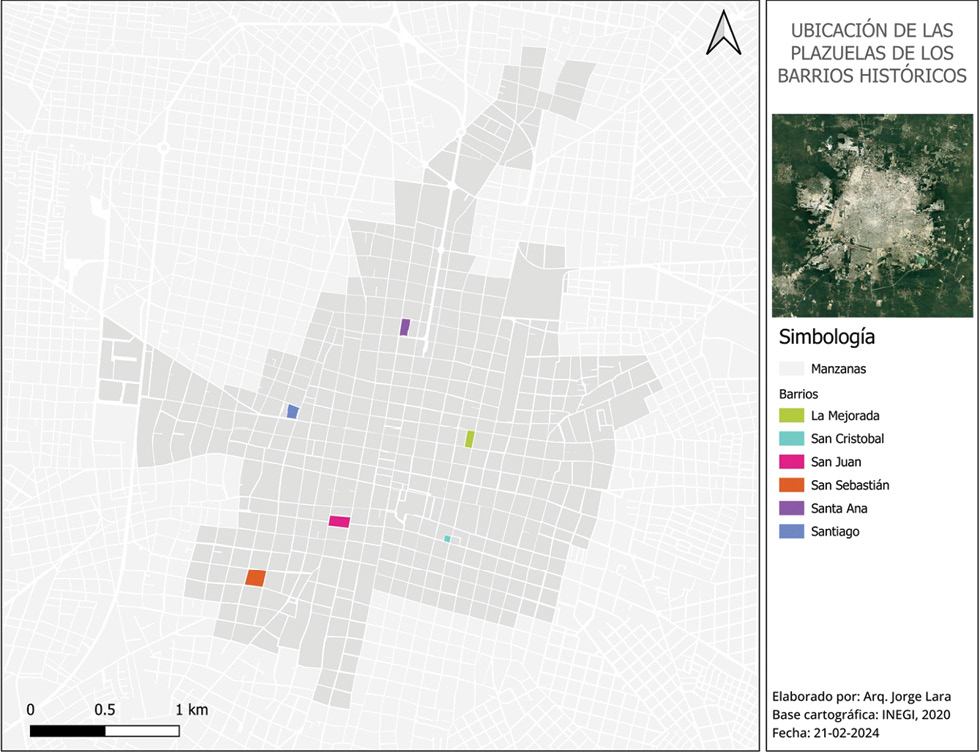
Task: Click the La Mejorada legend color swatch
Action: [792, 415]
